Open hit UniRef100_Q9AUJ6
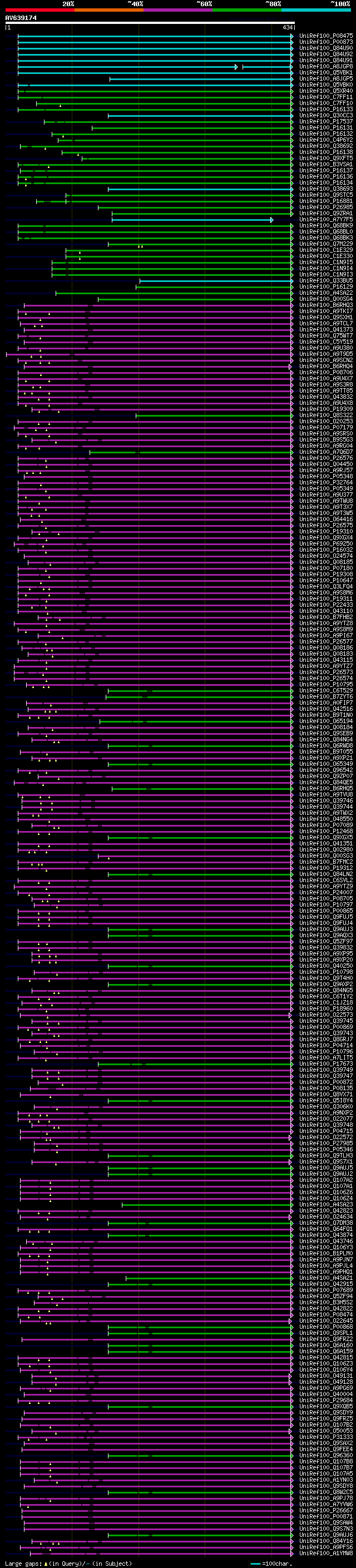 pyautogui.click(x=325, y=1535)
